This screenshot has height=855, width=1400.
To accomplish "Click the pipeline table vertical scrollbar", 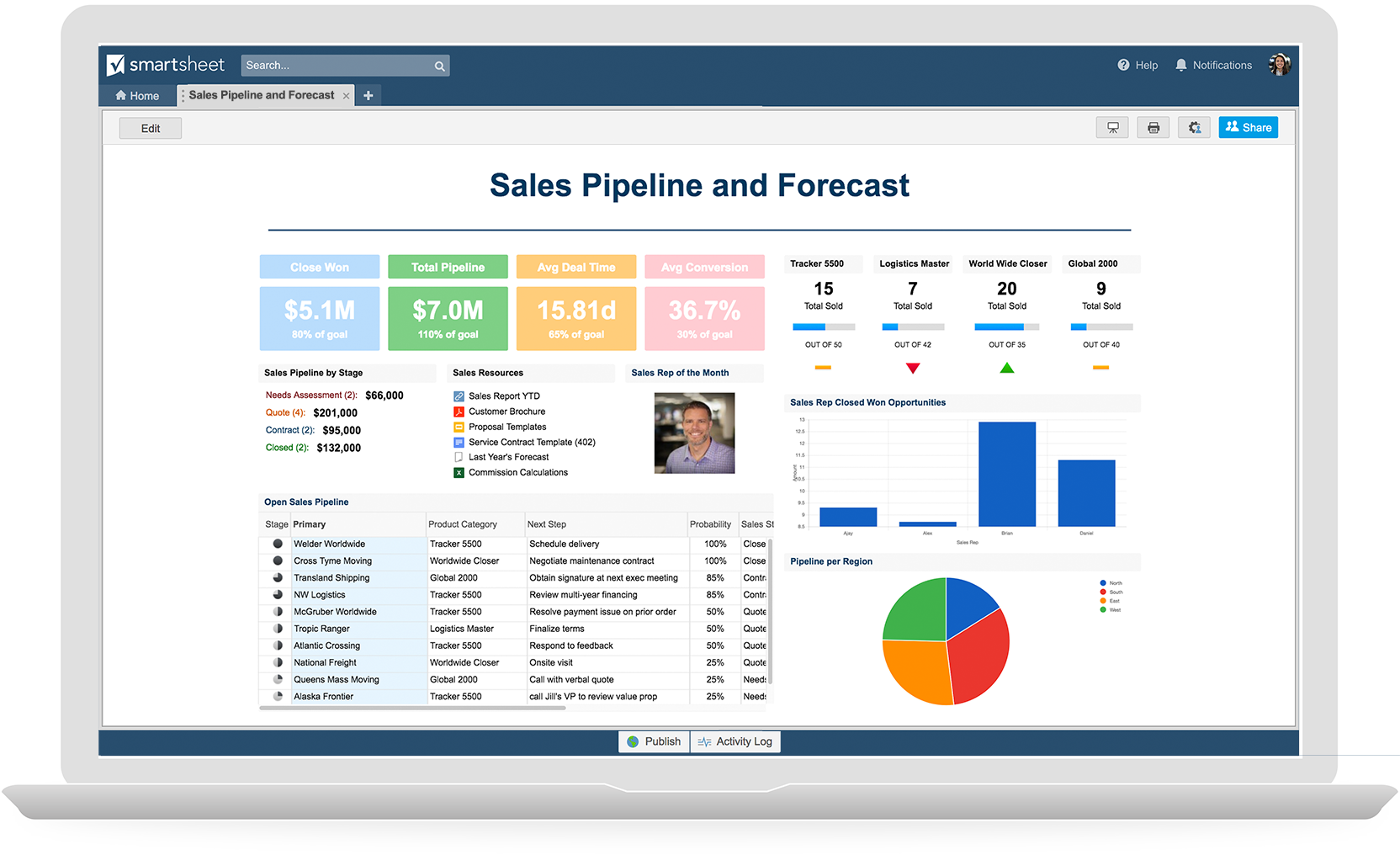I will pos(771,612).
